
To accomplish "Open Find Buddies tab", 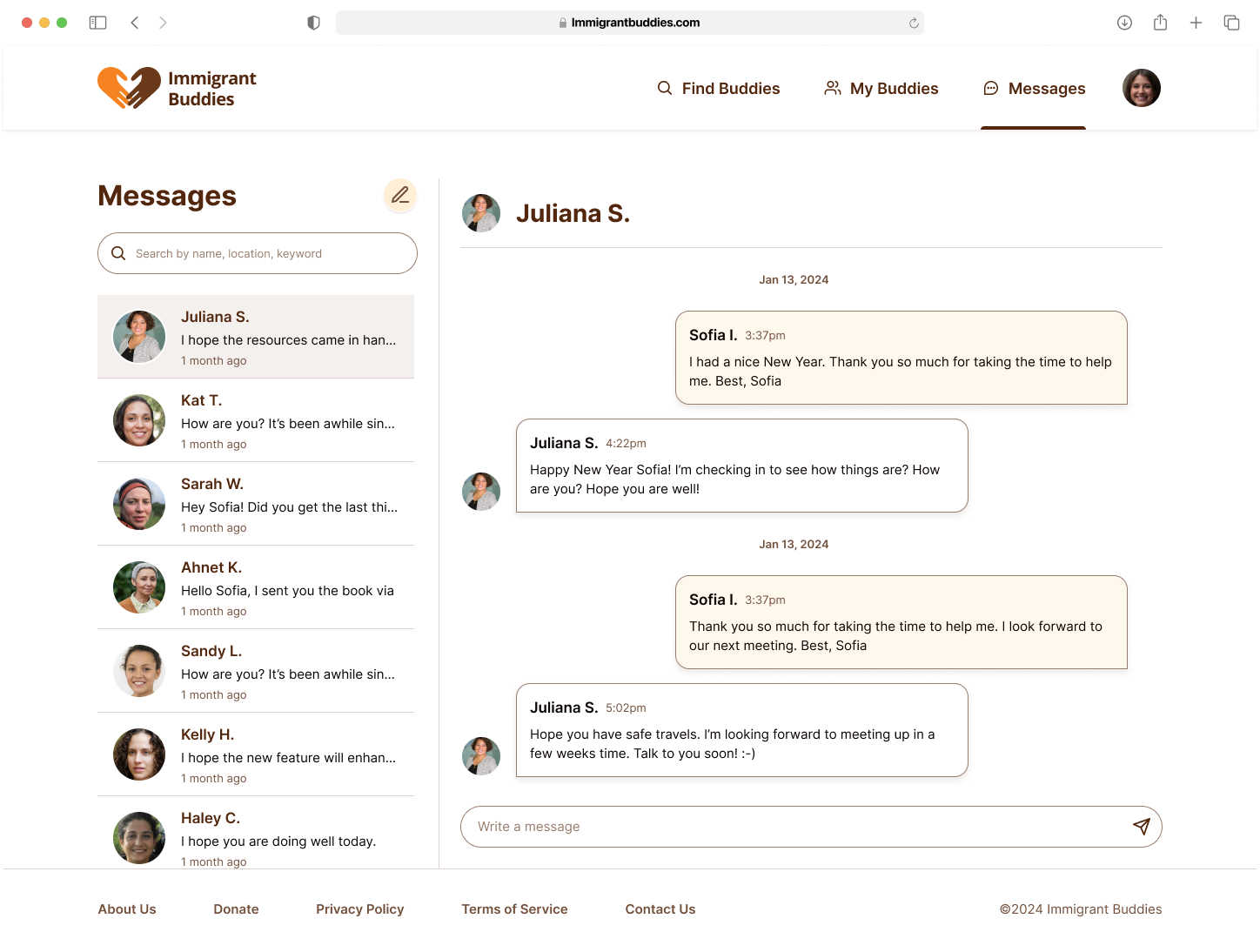I will [x=719, y=88].
